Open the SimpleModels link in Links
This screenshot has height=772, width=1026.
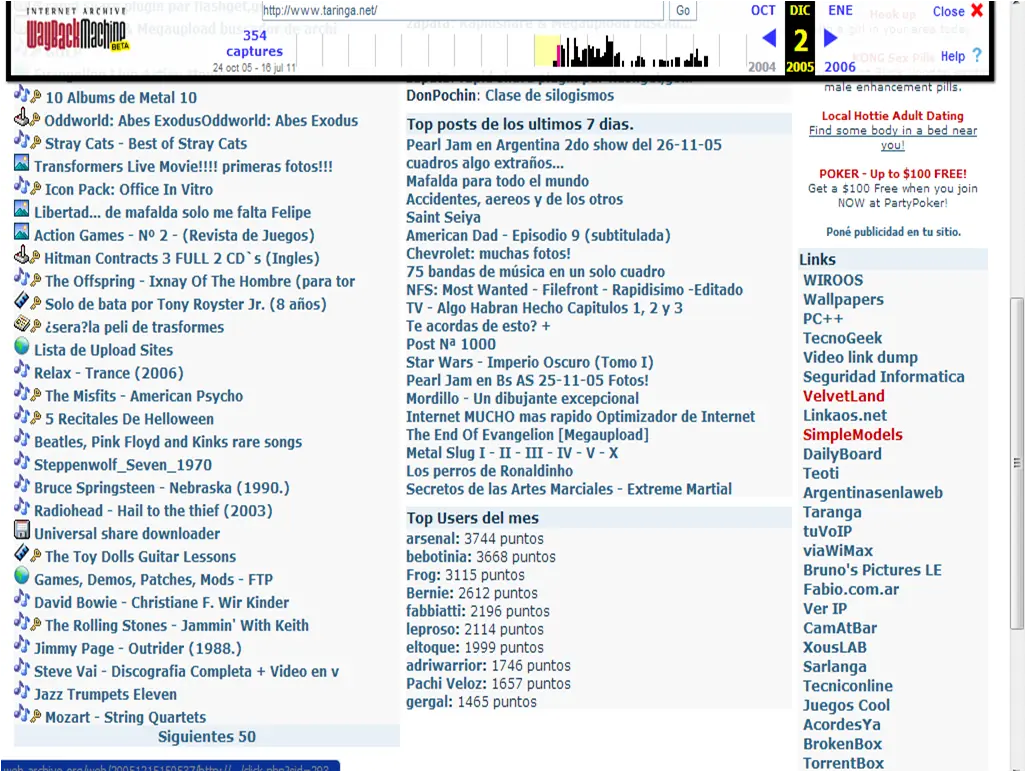(853, 434)
